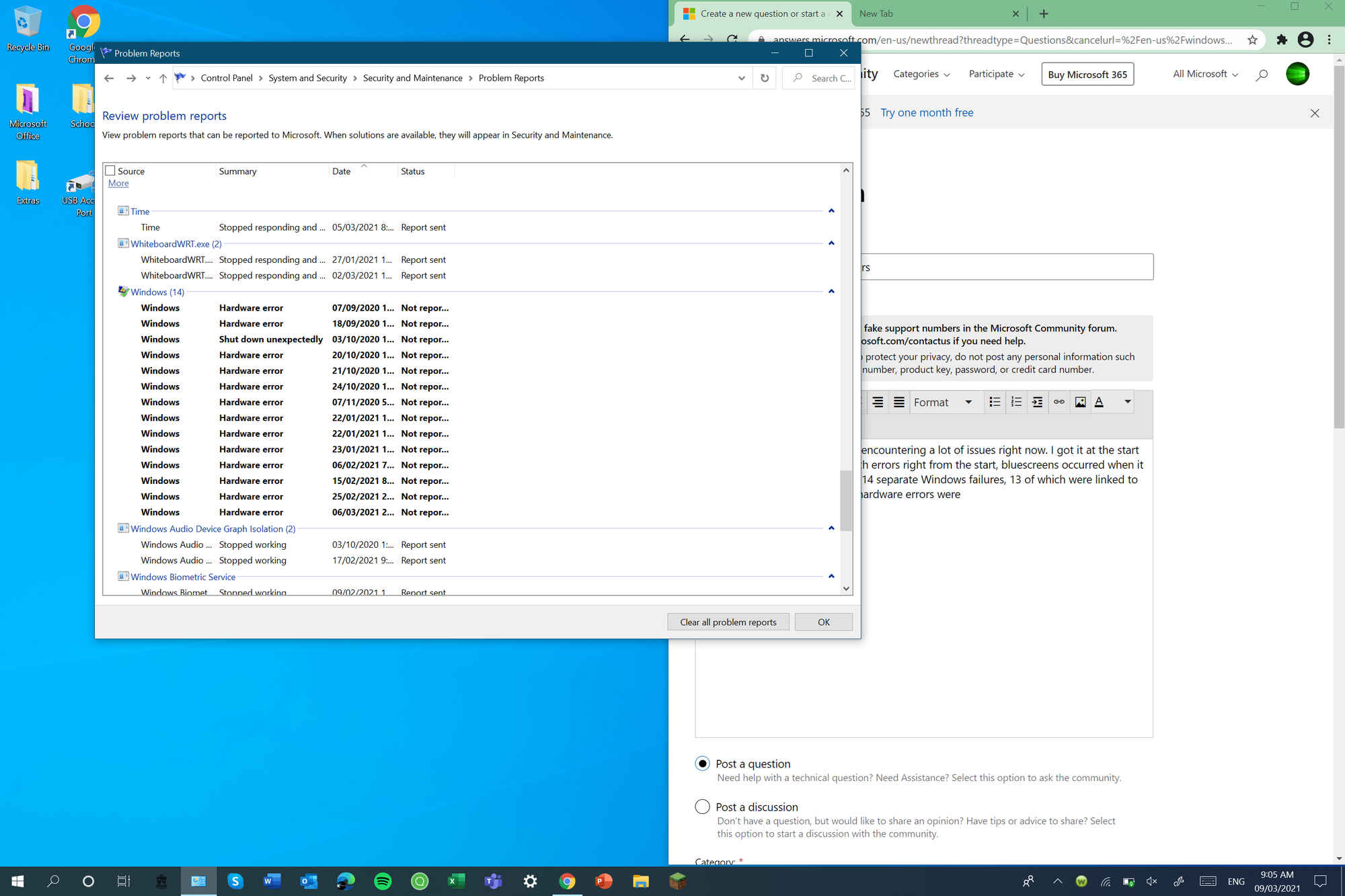
Task: Switch to the New Tab browser tab
Action: (937, 13)
